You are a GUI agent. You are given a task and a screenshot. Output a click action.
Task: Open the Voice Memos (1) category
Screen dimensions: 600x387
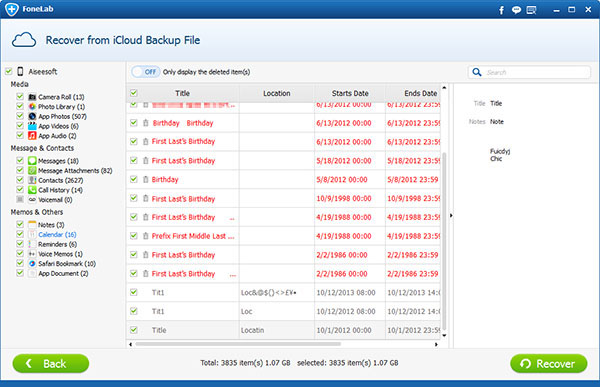tap(60, 254)
